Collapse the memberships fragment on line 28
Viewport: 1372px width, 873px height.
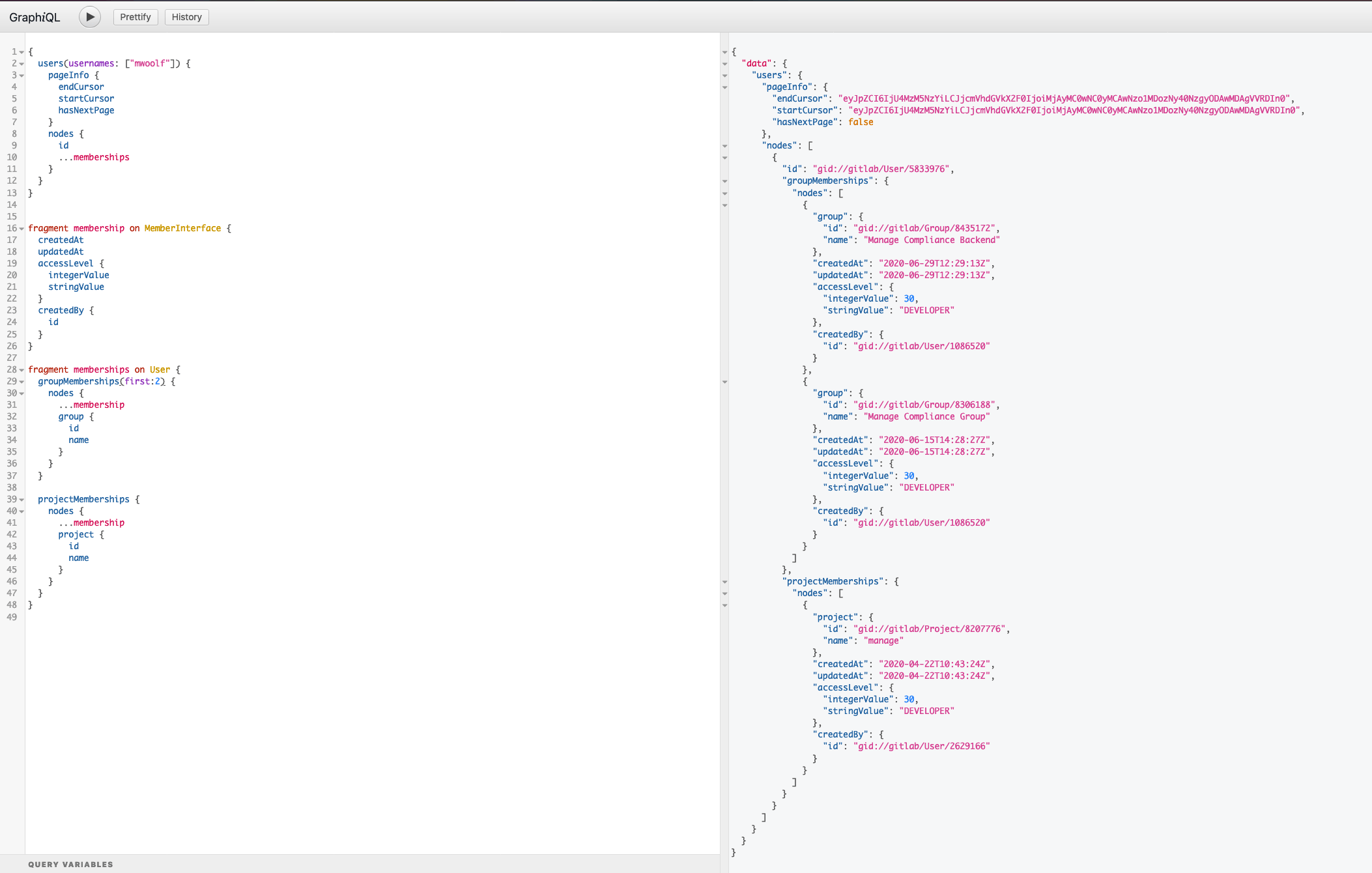pos(21,369)
